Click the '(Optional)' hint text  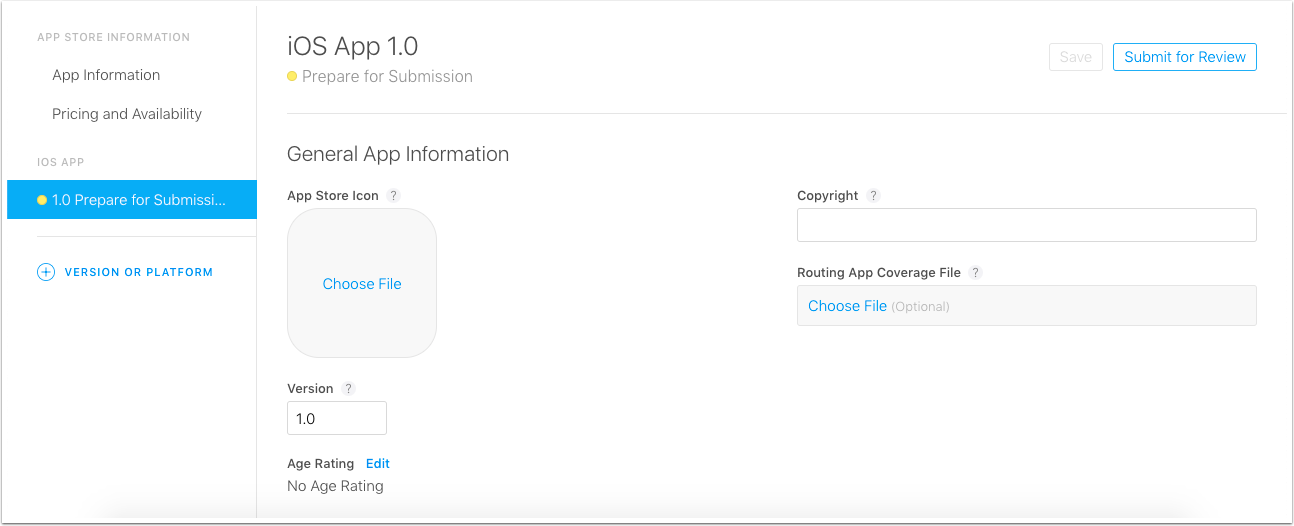tap(920, 307)
